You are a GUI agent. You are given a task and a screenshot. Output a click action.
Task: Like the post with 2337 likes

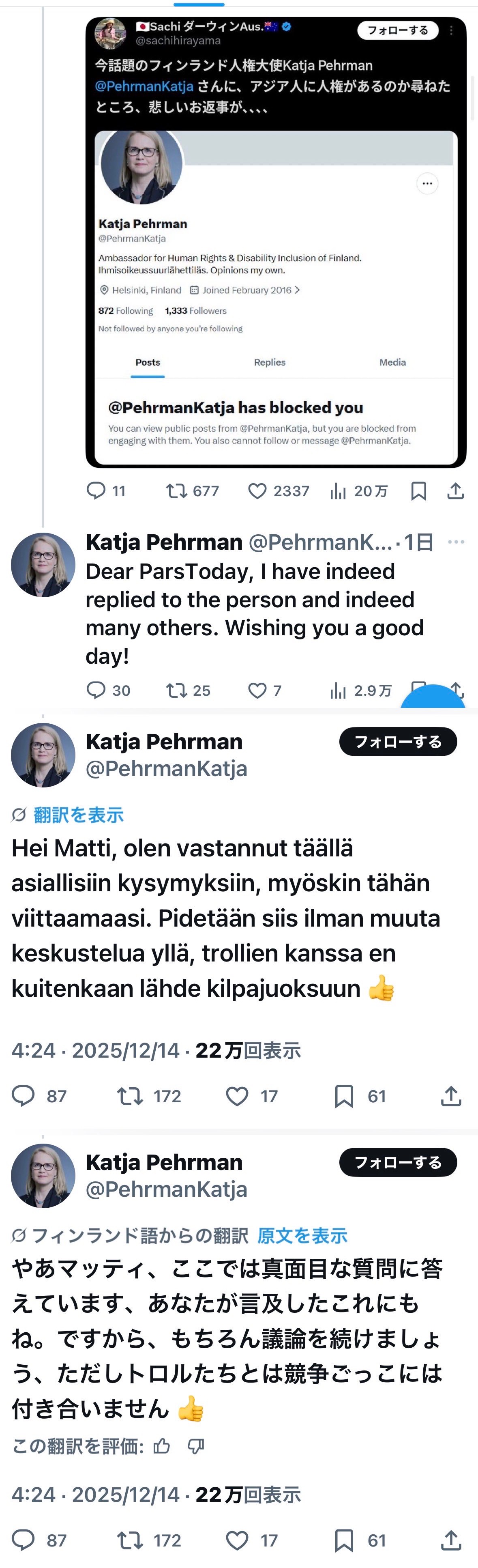pyautogui.click(x=257, y=490)
